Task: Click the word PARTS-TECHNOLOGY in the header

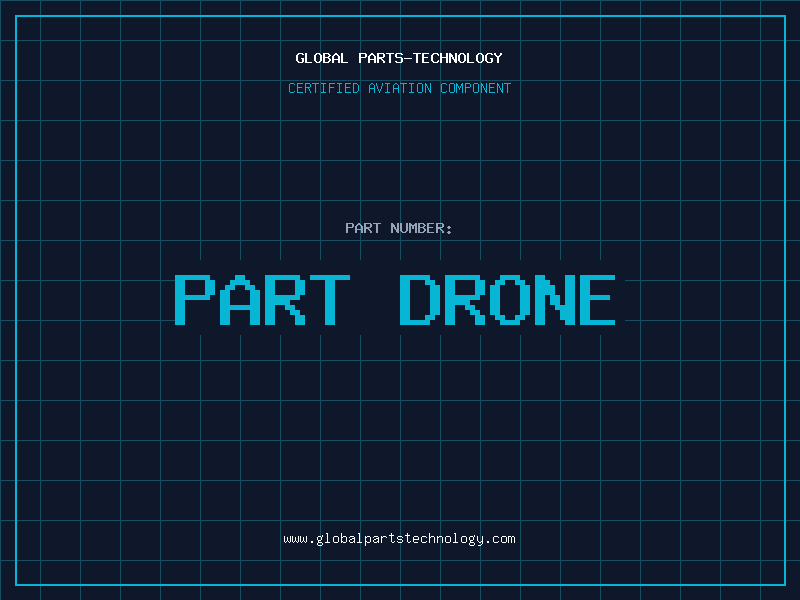Action: point(431,58)
